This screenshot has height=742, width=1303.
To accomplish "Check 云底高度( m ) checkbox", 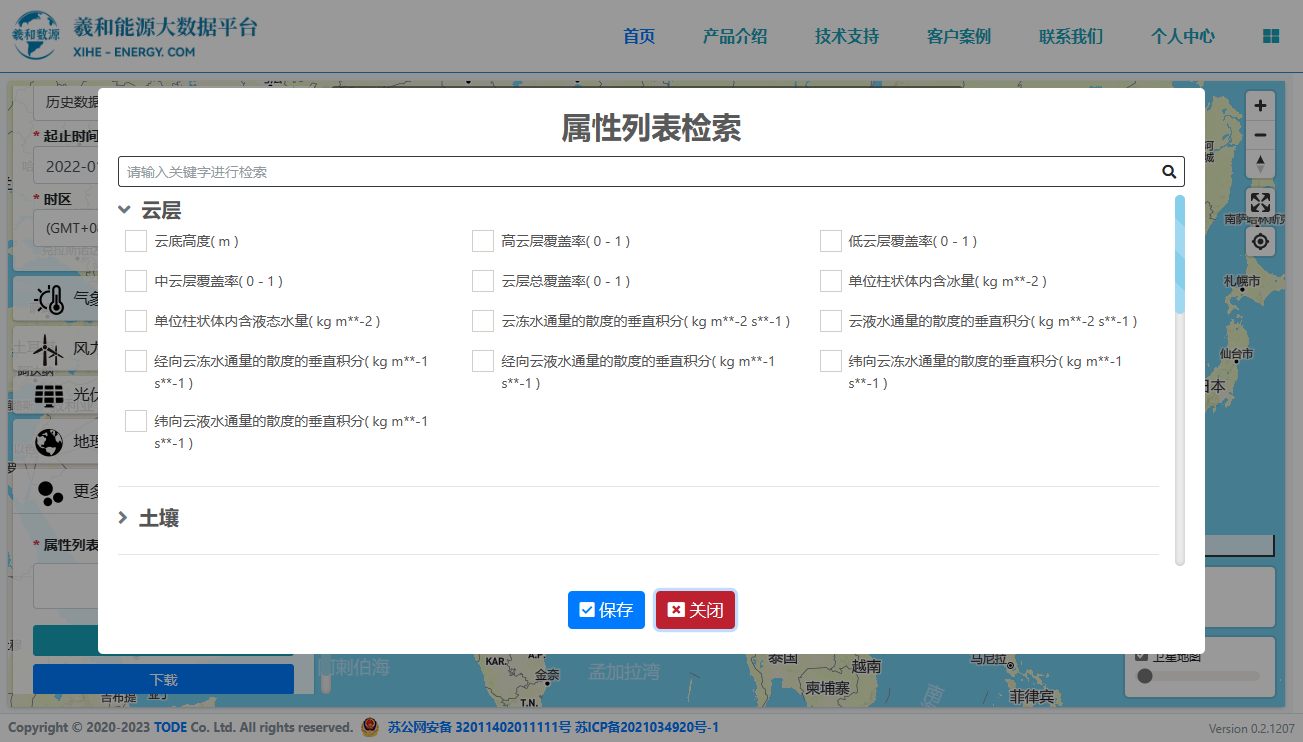I will [x=136, y=241].
